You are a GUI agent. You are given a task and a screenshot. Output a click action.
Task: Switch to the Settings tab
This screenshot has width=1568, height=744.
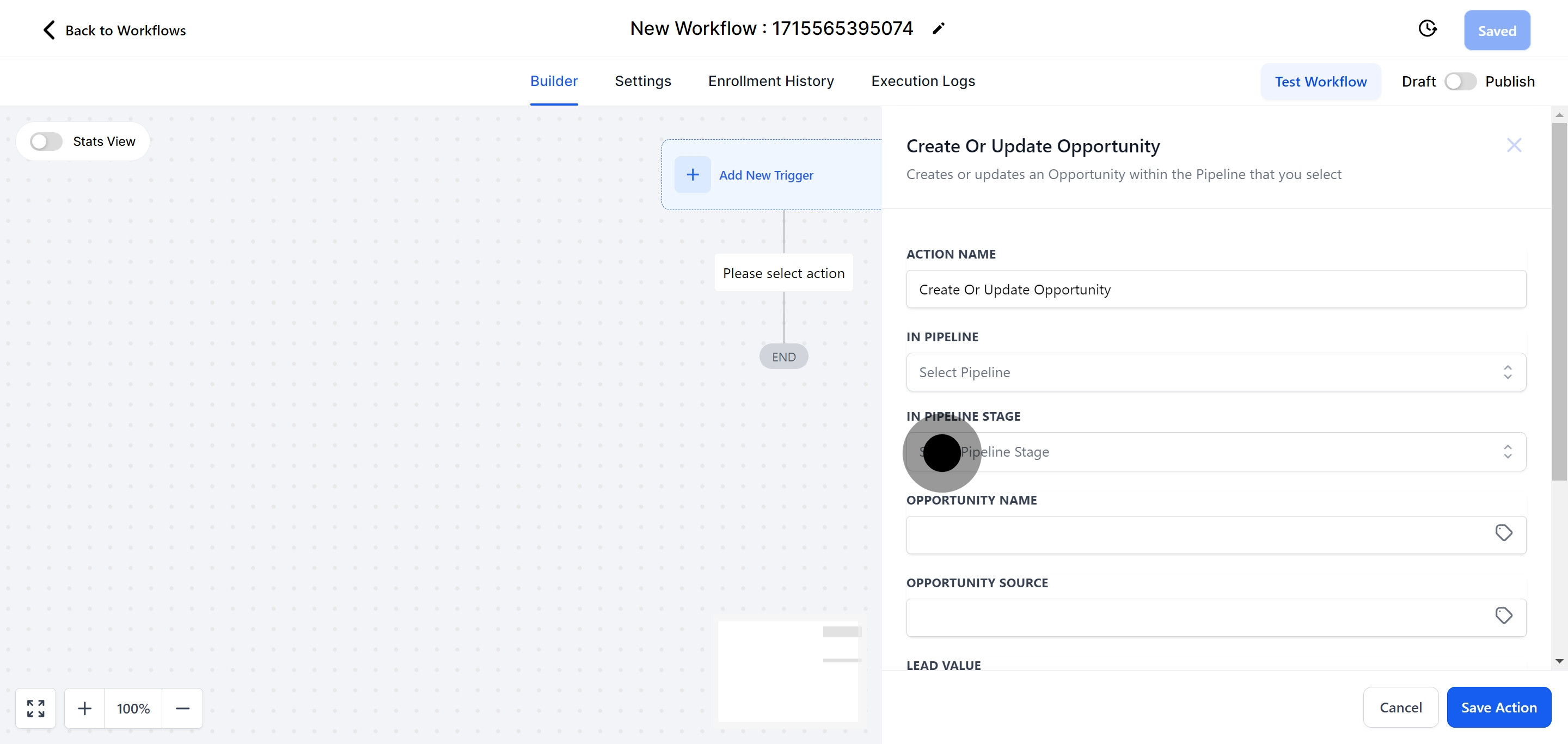643,81
